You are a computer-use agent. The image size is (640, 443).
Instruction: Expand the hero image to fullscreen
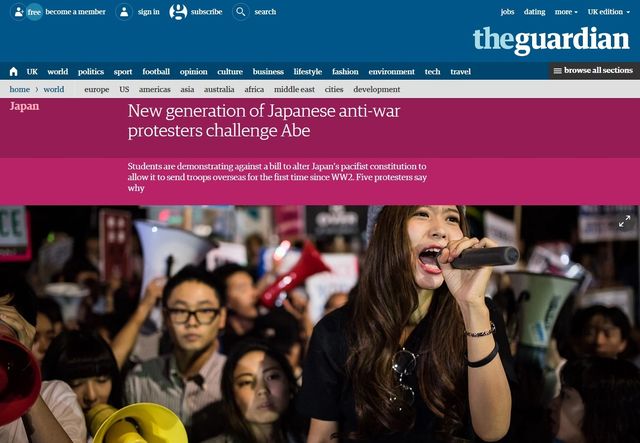pos(624,222)
